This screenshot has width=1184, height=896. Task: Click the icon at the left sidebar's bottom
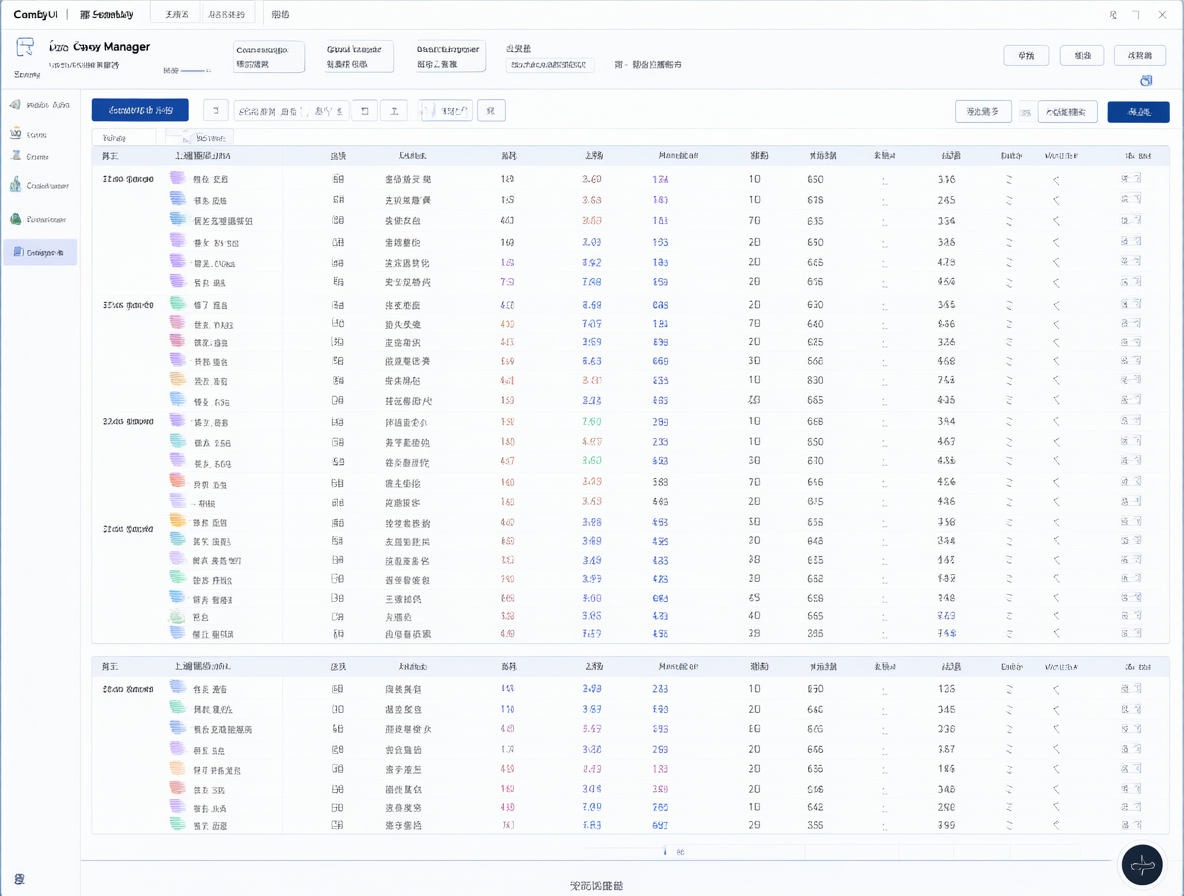[20, 879]
